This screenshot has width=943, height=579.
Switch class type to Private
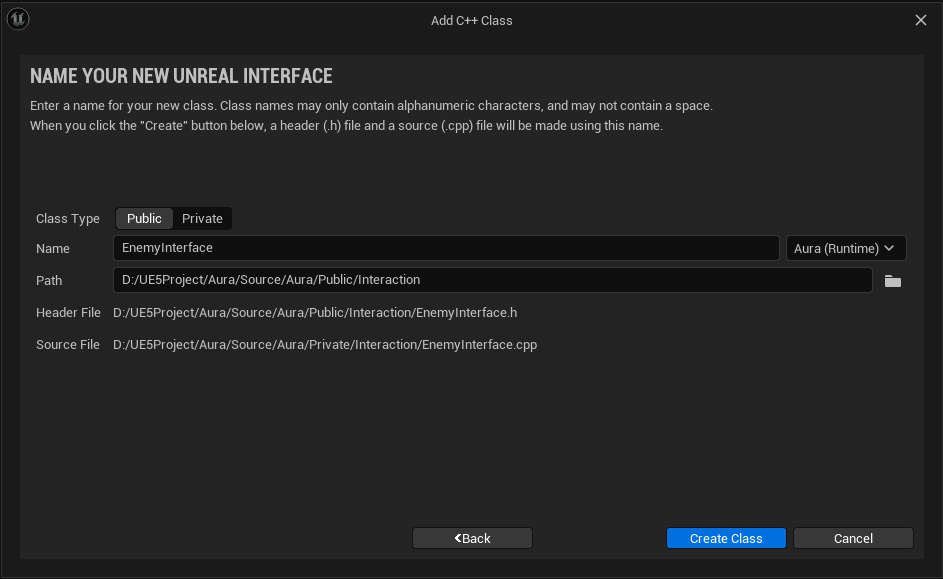pos(202,218)
